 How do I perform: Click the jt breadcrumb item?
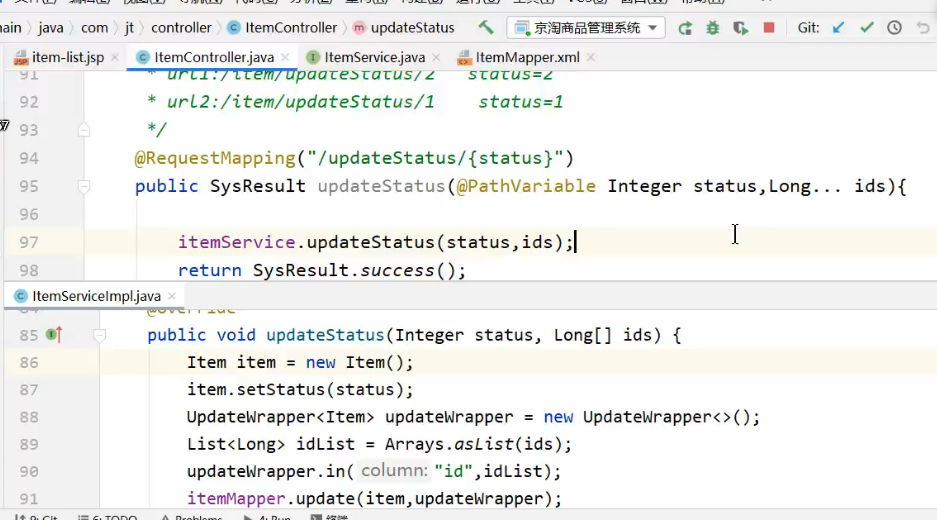pyautogui.click(x=129, y=27)
